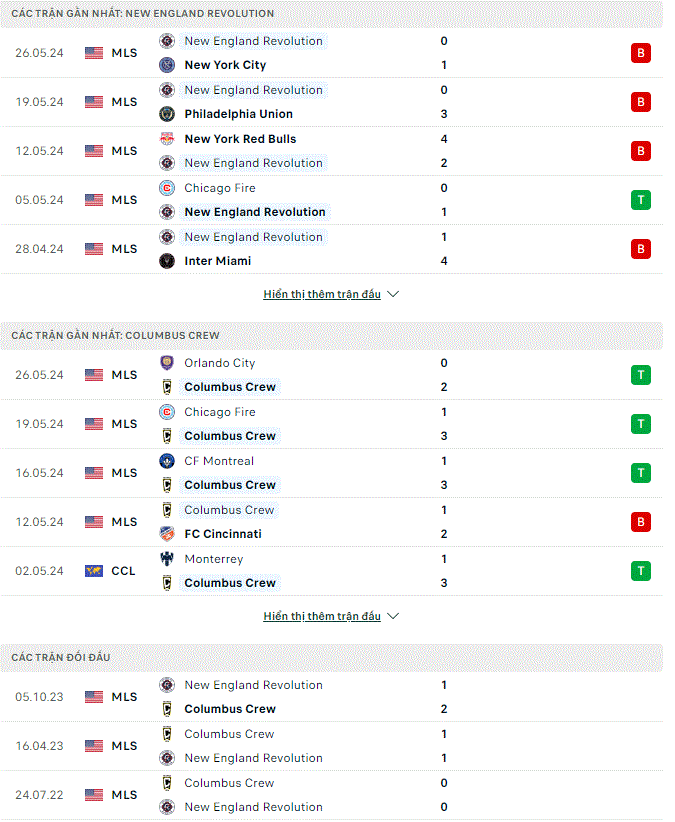Screen dimensions: 675x822
Task: Click the green T badge for Chicago Fire vs New England
Action: [640, 200]
